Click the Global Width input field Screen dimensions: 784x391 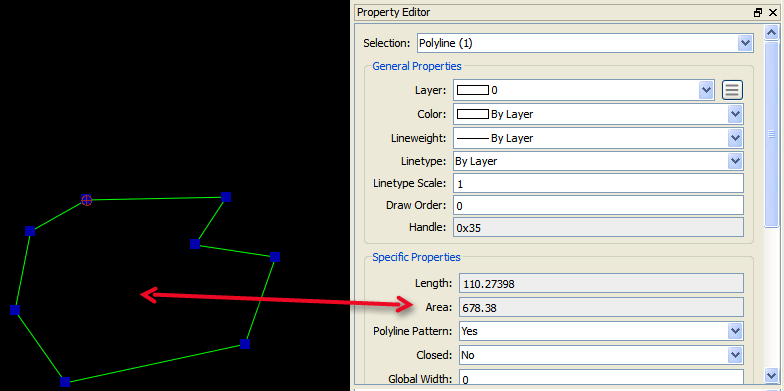point(601,378)
